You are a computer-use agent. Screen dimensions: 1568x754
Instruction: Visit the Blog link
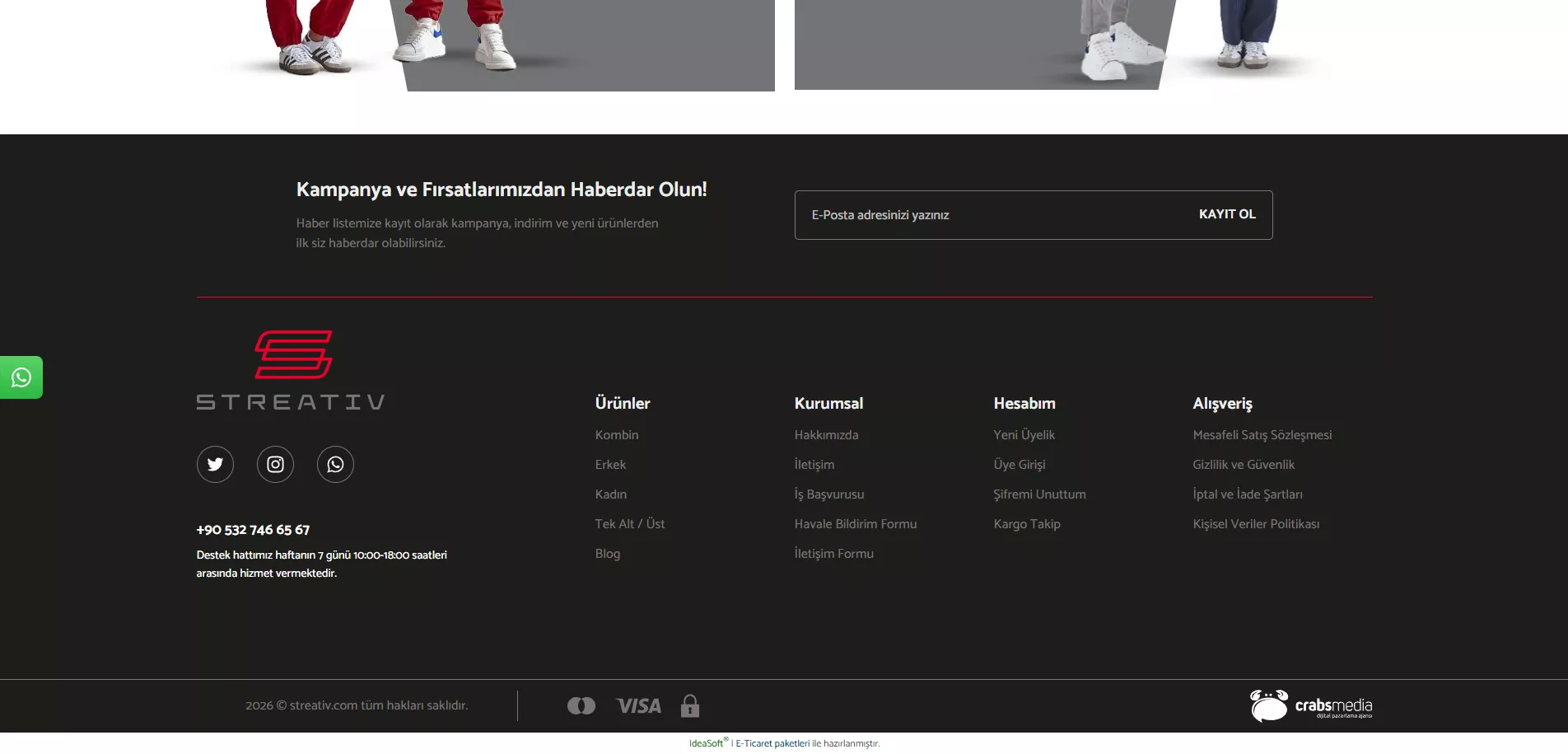pos(608,554)
